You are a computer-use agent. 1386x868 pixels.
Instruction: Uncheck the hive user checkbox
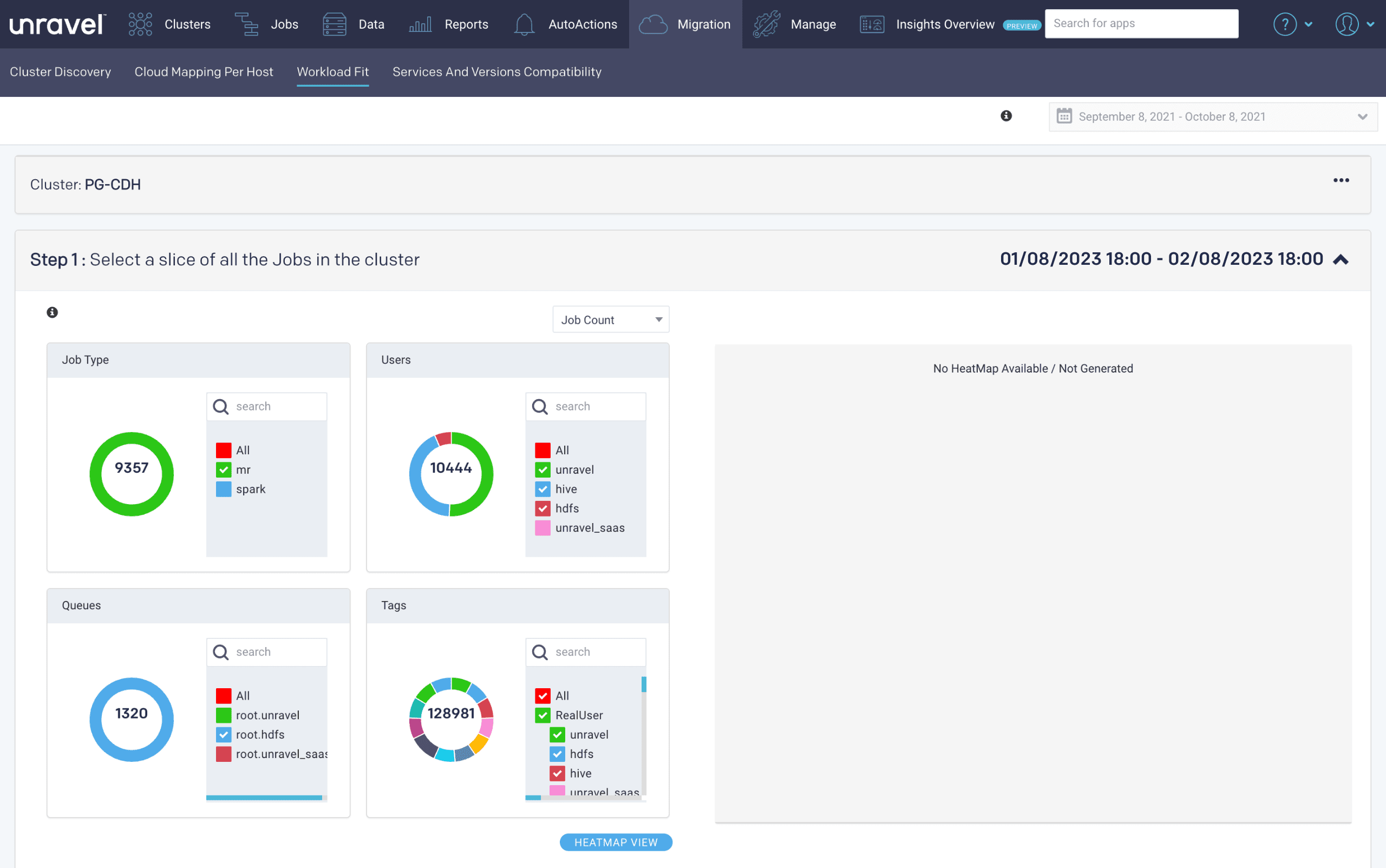coord(542,489)
